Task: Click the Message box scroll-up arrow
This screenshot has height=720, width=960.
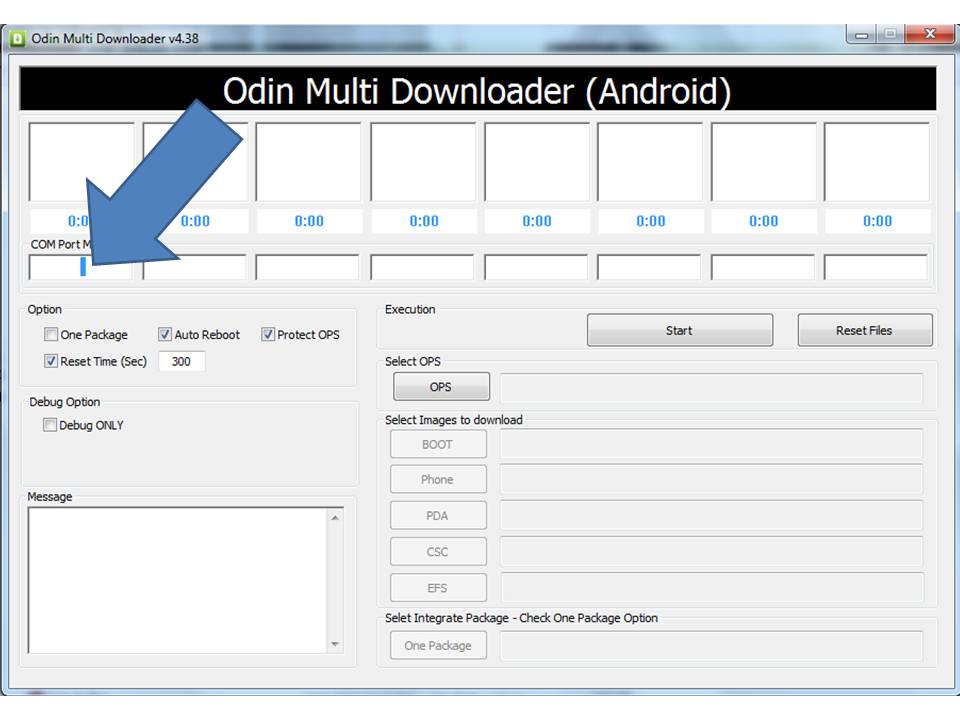Action: point(335,518)
